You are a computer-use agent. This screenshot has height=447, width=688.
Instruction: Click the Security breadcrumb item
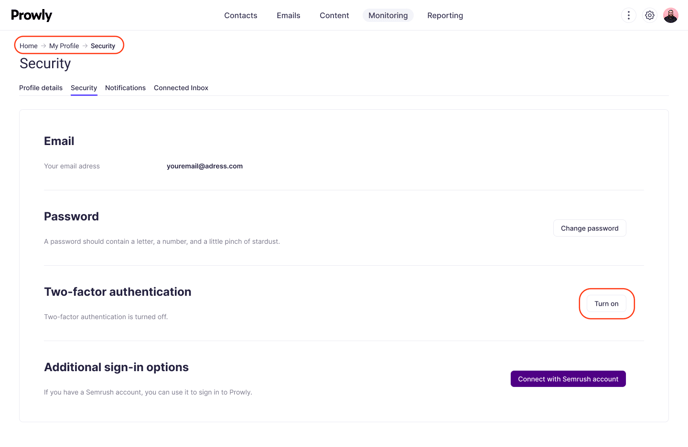103,46
